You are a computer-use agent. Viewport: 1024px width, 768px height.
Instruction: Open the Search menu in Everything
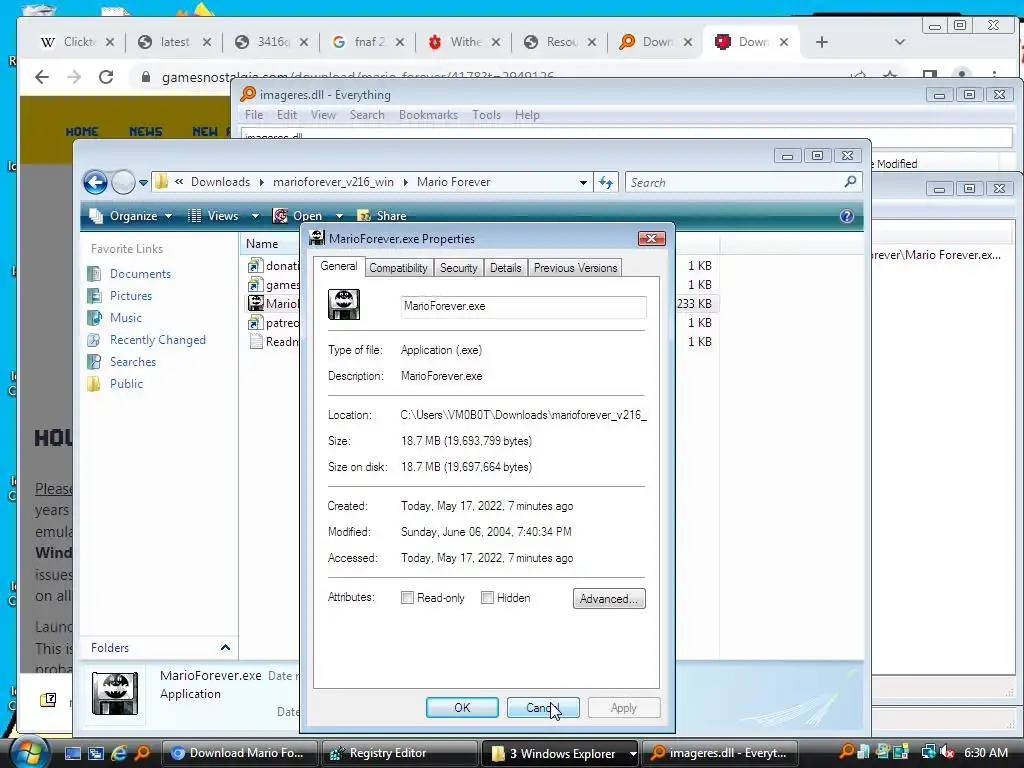click(x=367, y=115)
